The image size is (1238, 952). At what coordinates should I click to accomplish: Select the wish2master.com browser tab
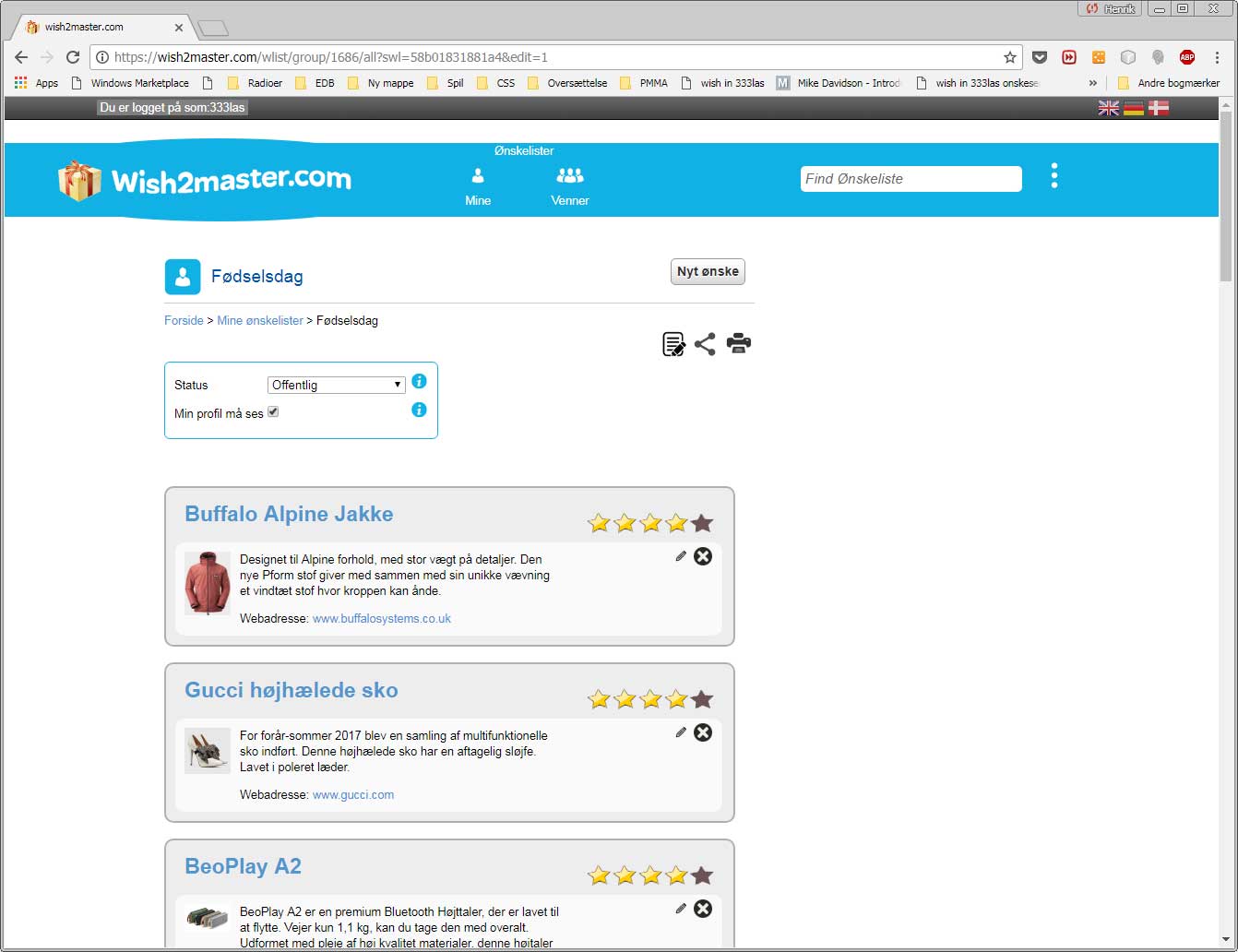(x=101, y=27)
